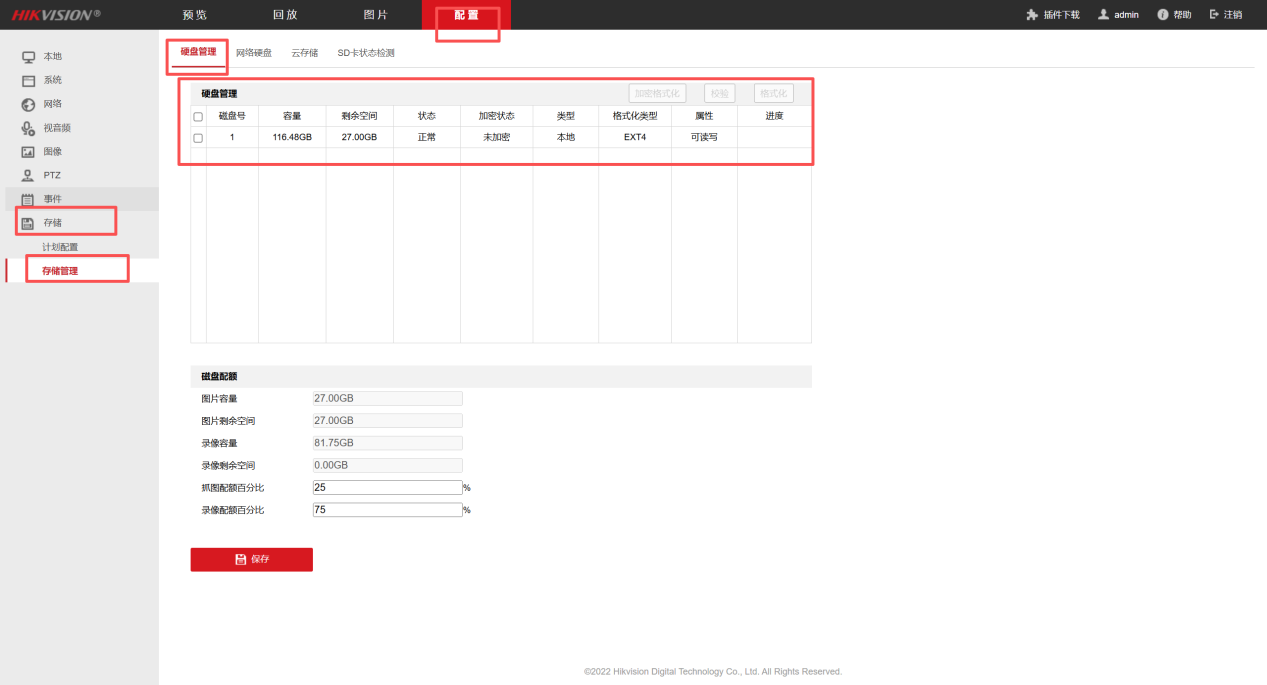Click the 抓图配额百分比 input field
This screenshot has height=685, width=1267.
click(387, 488)
